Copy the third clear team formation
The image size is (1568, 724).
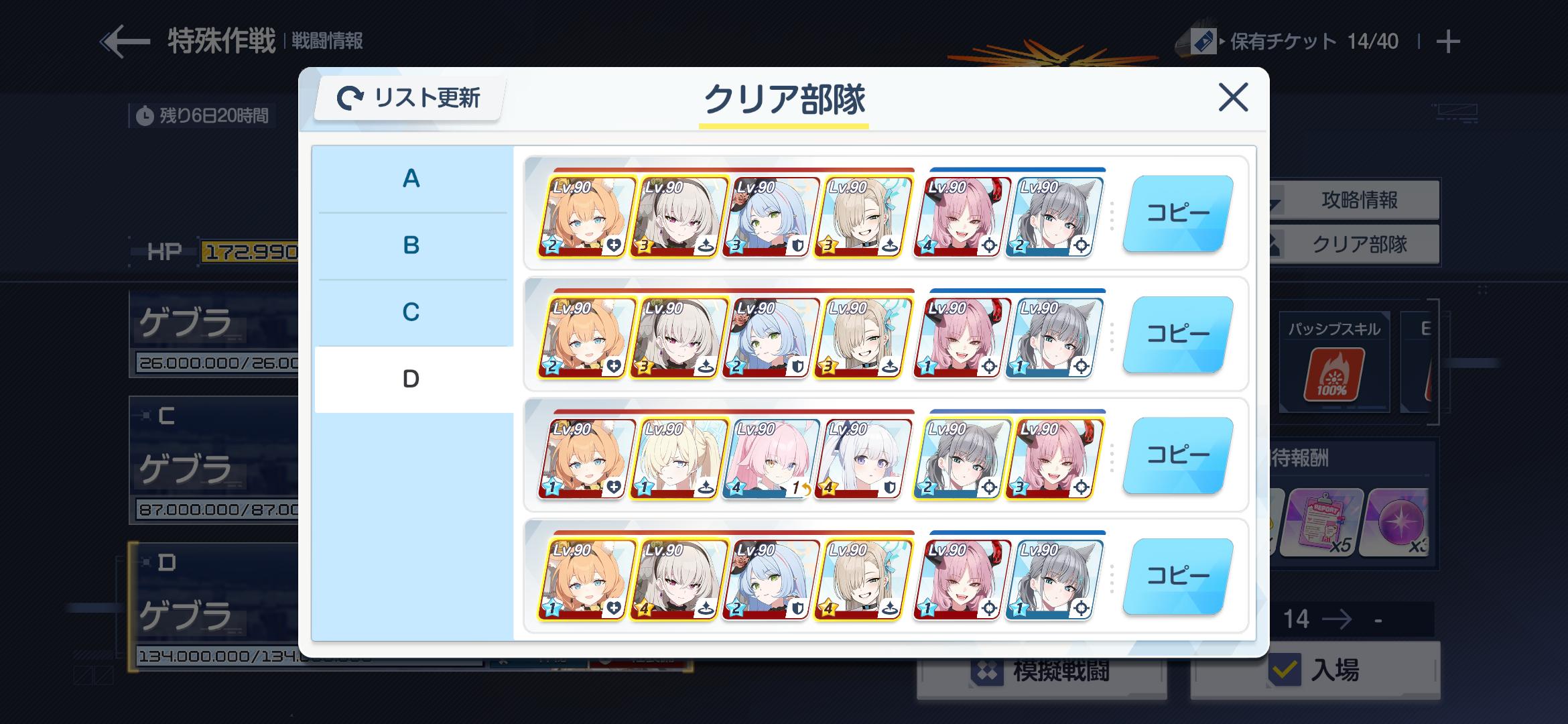pos(1178,455)
